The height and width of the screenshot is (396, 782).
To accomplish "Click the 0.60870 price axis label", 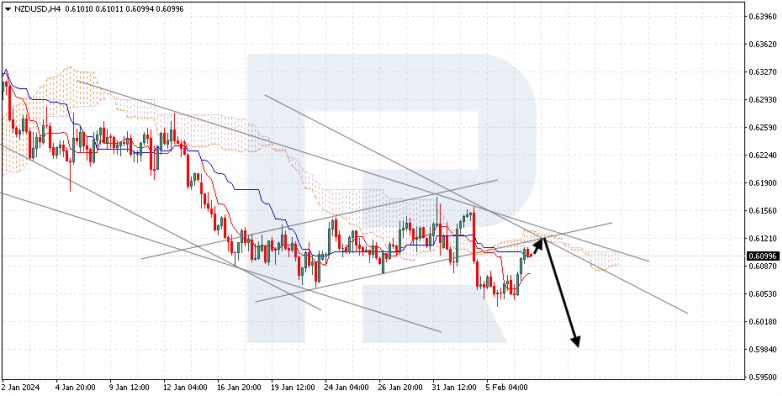I will point(763,266).
